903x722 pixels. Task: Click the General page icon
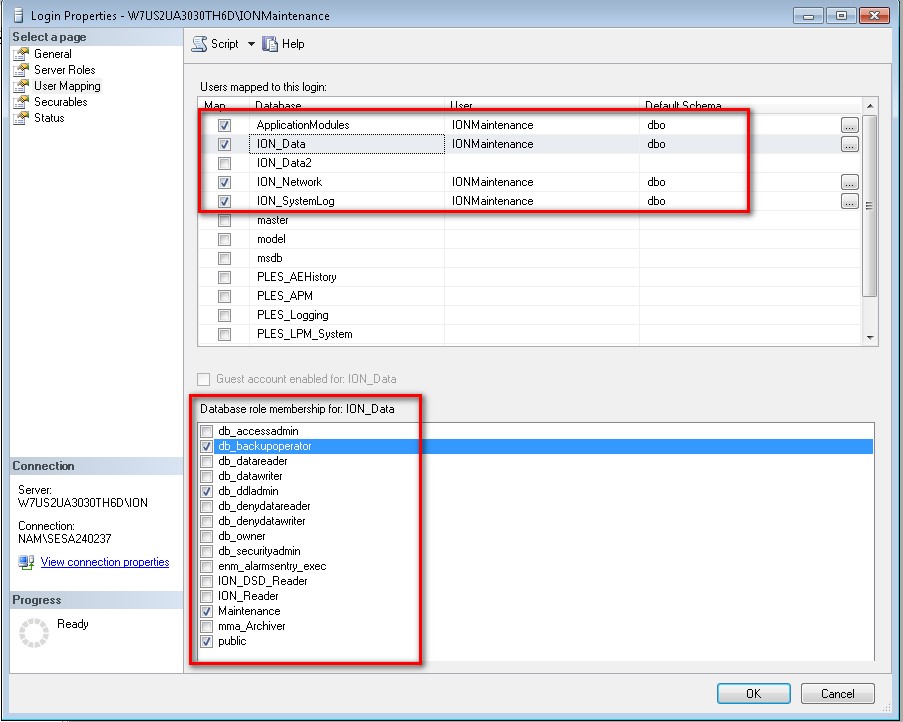21,54
